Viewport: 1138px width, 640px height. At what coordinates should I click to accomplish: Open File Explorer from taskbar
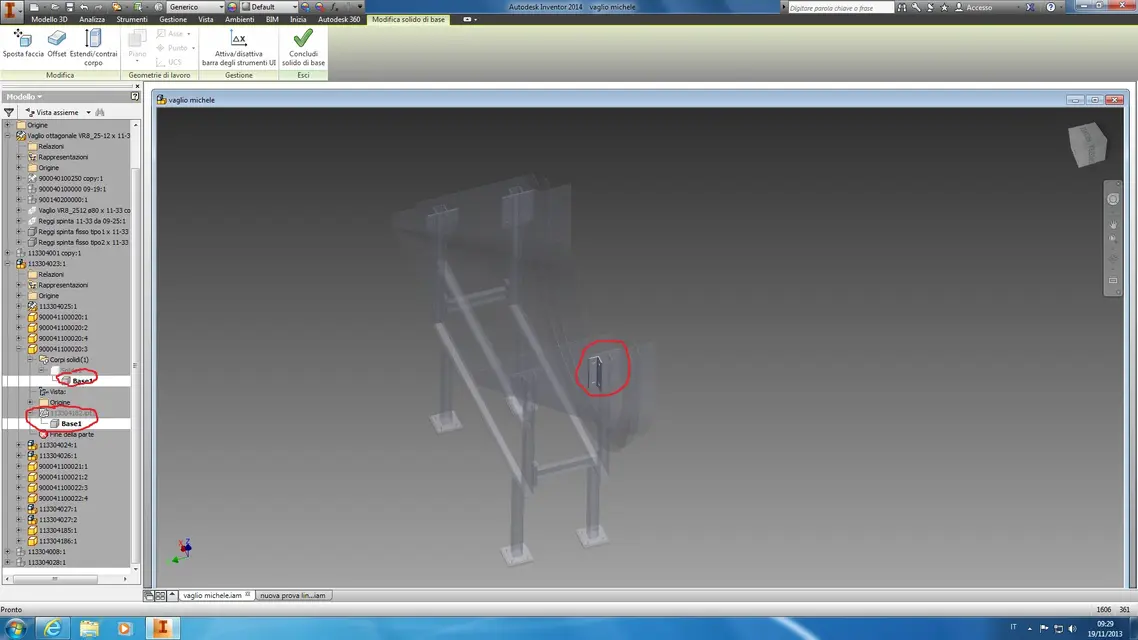click(x=89, y=628)
